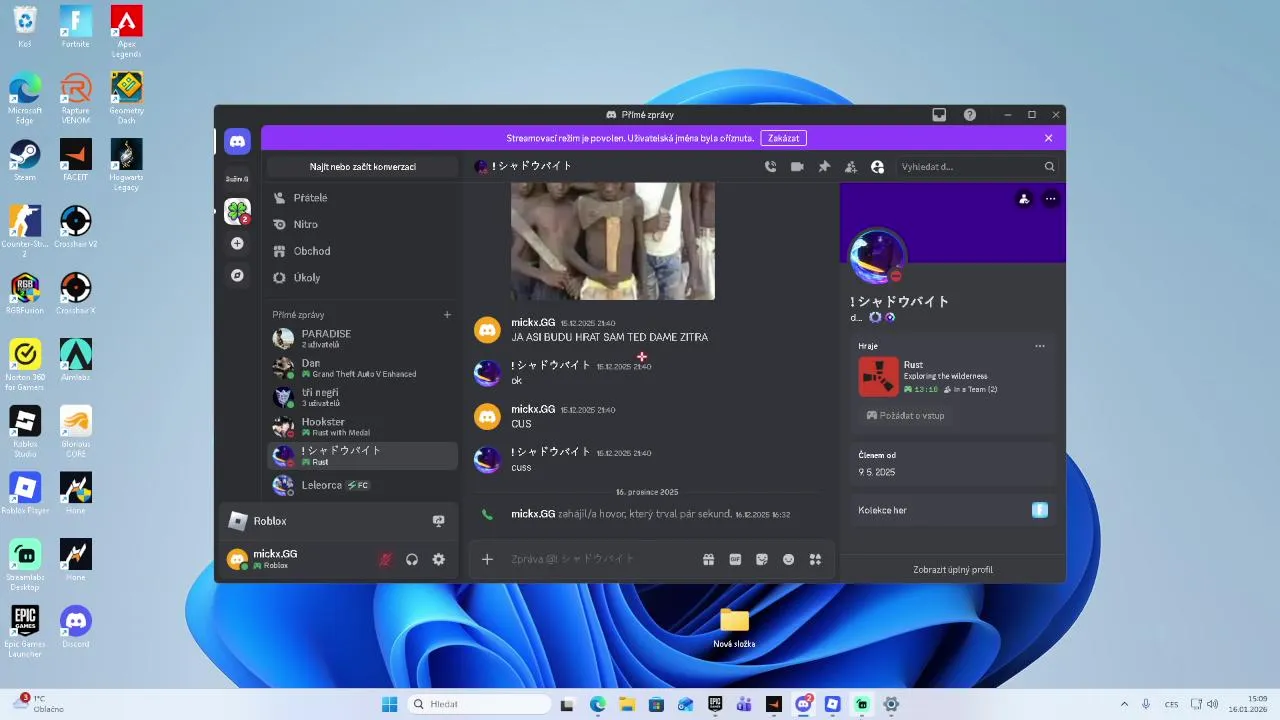Open the GIF picker

[x=735, y=560]
